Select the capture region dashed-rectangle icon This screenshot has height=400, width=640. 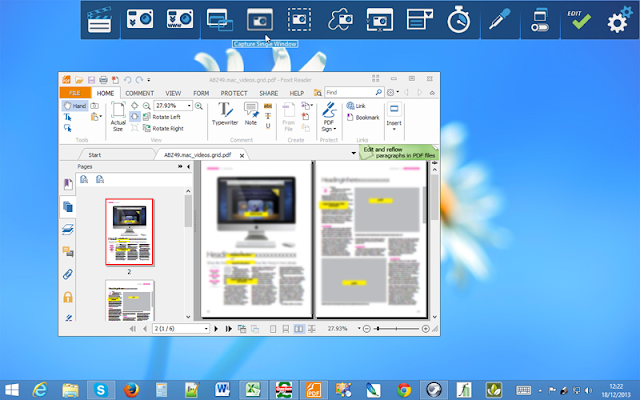299,20
